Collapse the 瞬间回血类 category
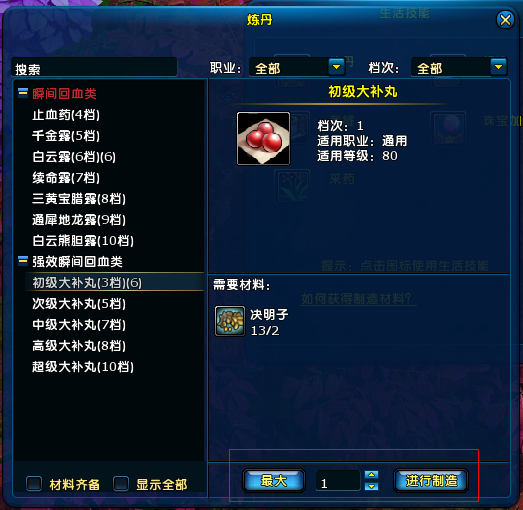 23,93
